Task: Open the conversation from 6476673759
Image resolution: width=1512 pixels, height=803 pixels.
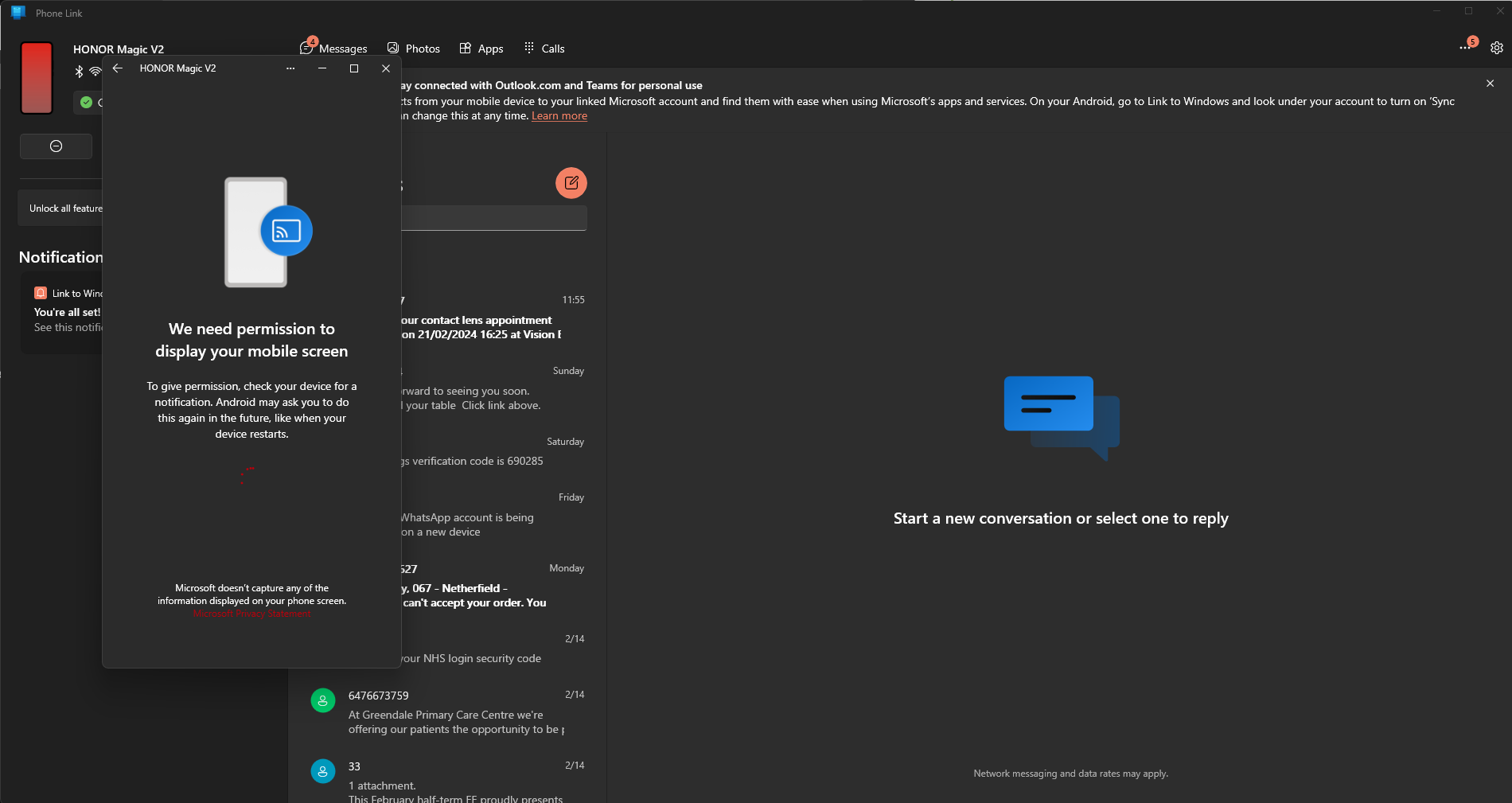Action: point(447,712)
